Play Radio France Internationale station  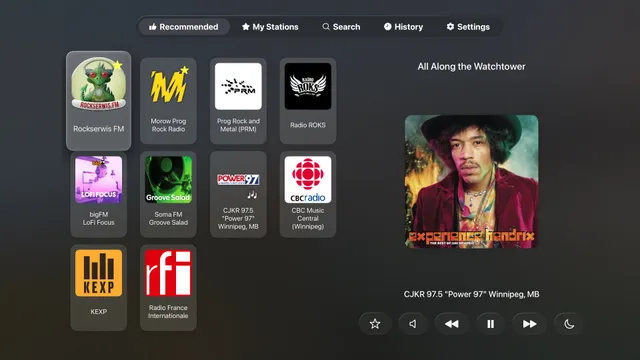coord(168,288)
